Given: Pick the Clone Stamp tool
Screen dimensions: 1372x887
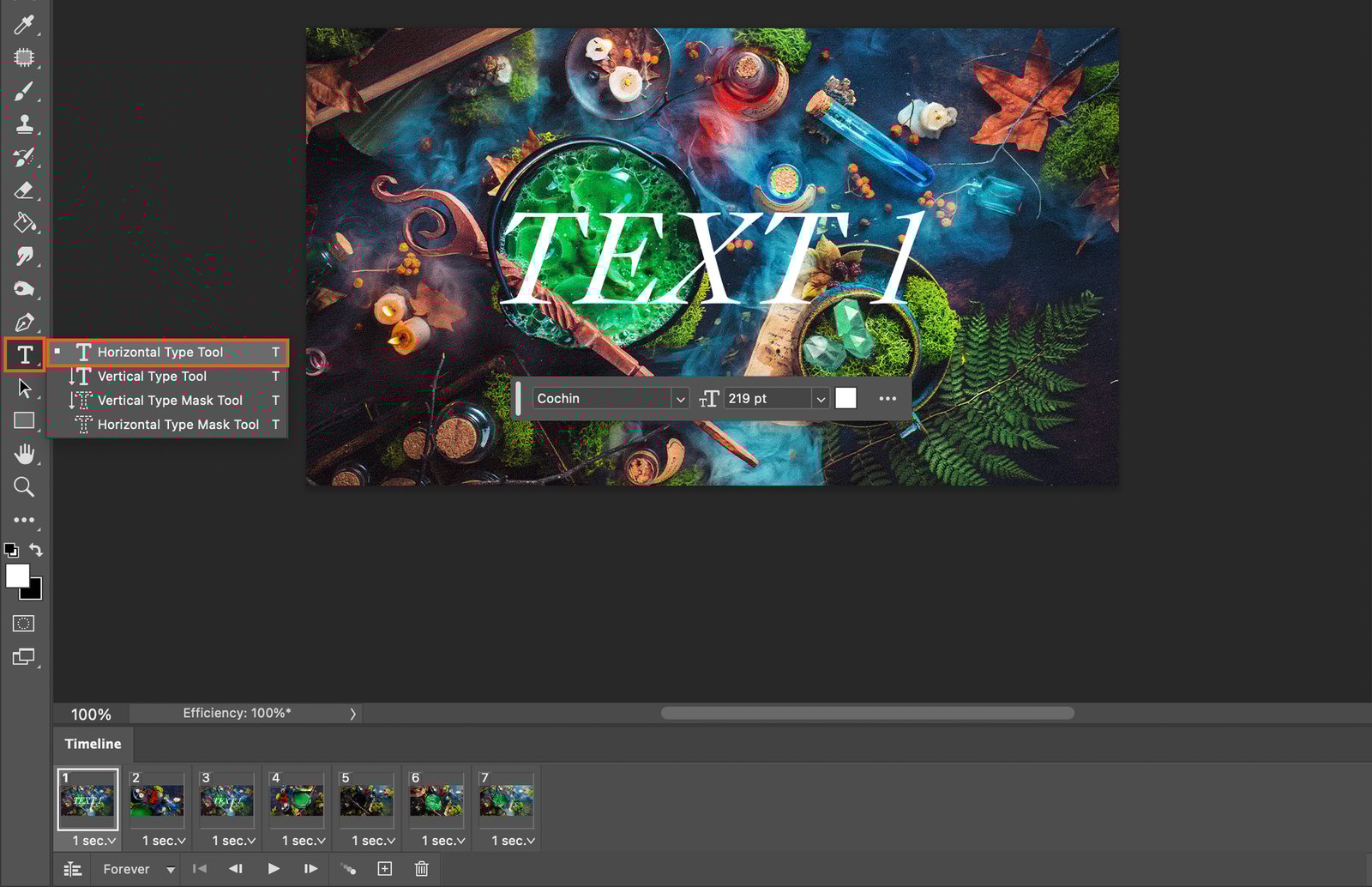Looking at the screenshot, I should 24,124.
